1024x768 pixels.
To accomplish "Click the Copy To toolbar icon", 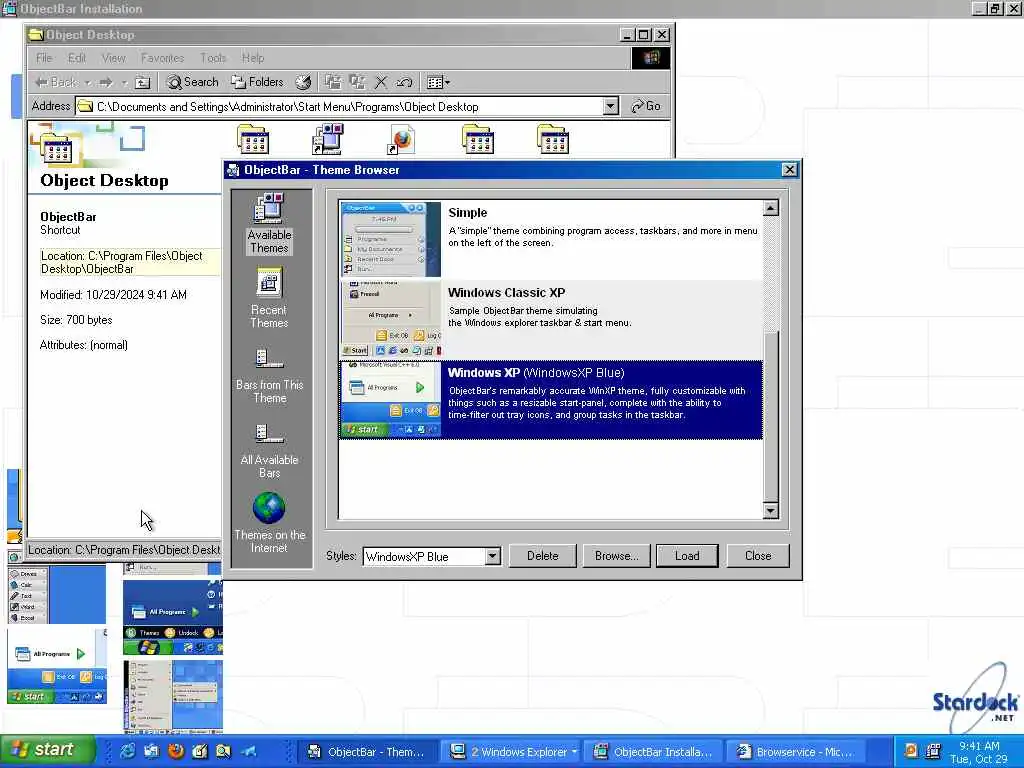I will pos(357,82).
